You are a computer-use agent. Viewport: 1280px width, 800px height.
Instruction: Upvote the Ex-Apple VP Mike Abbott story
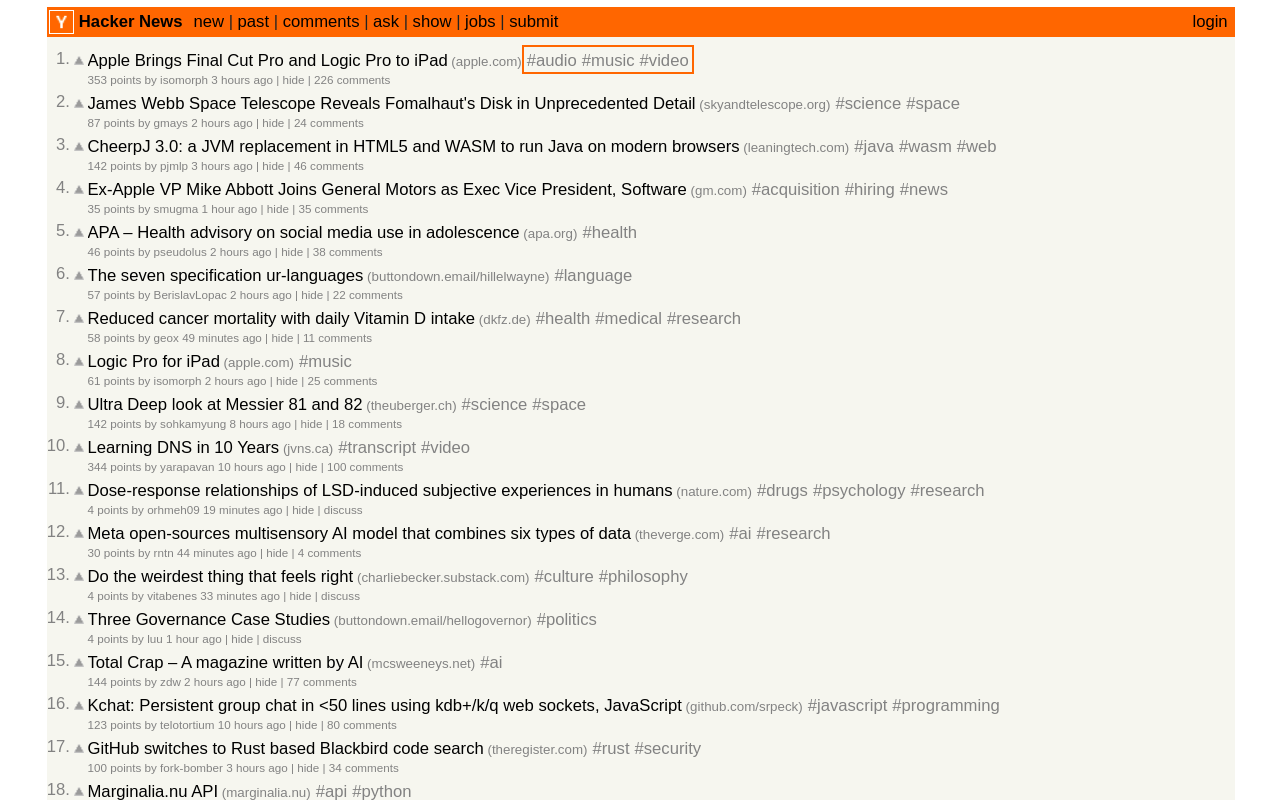[79, 190]
